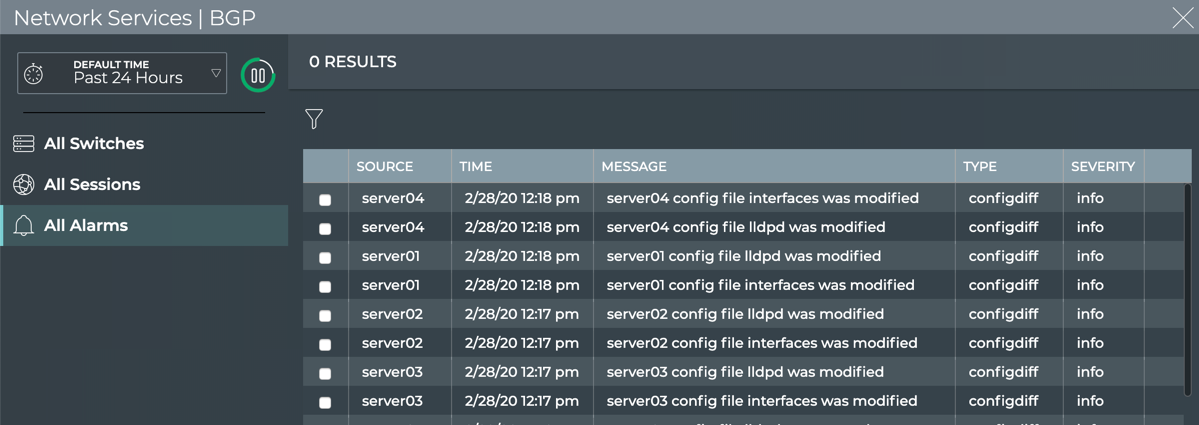Switch to All Switches tab
1199x425 pixels.
94,144
